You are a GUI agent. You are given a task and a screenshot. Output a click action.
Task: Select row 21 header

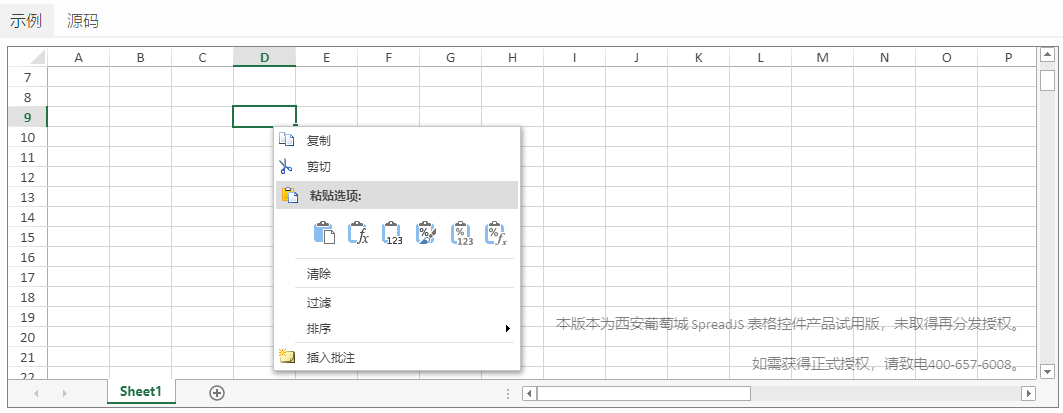coord(28,357)
